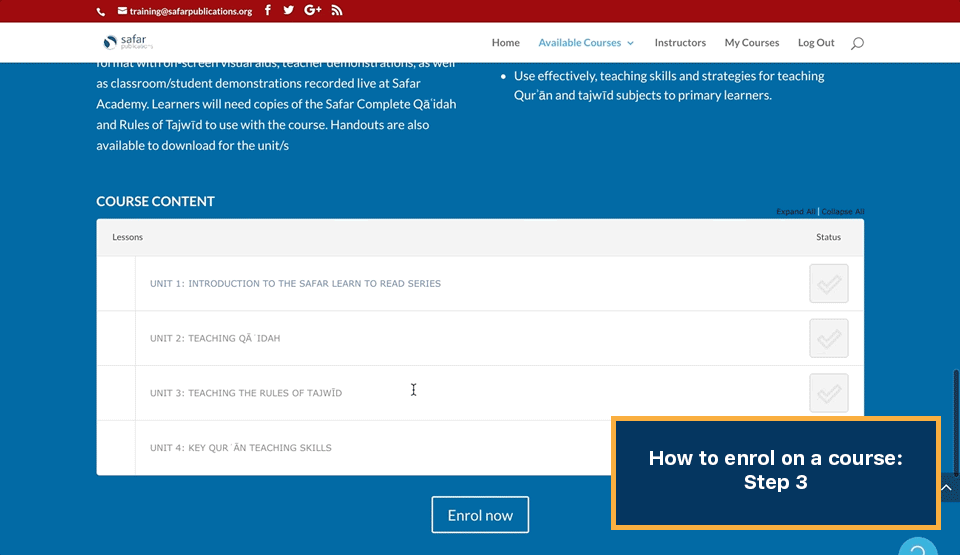Image resolution: width=960 pixels, height=555 pixels.
Task: Click the COURSE CONTENT heading
Action: point(156,201)
